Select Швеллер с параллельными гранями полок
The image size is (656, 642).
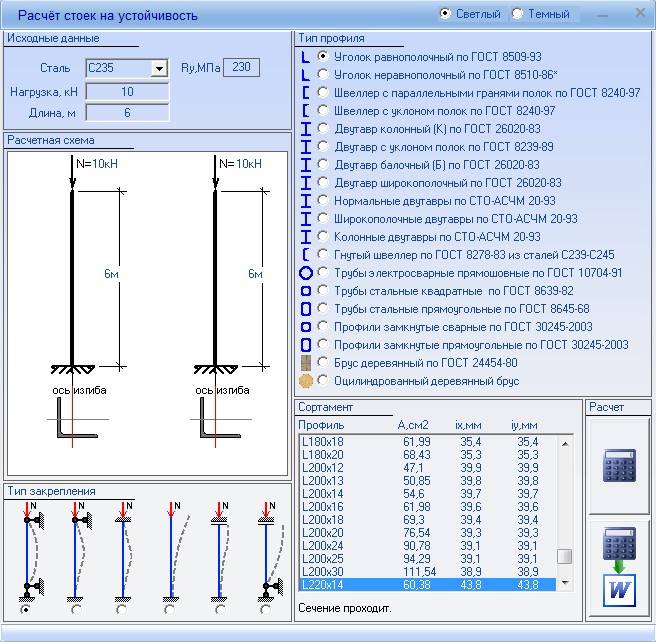coord(323,92)
